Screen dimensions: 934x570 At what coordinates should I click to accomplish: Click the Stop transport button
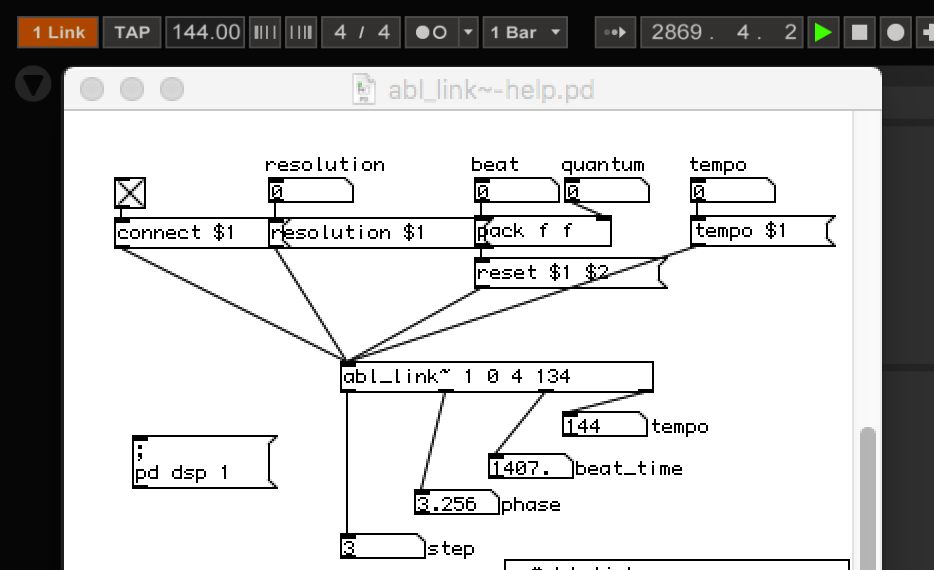pos(859,32)
